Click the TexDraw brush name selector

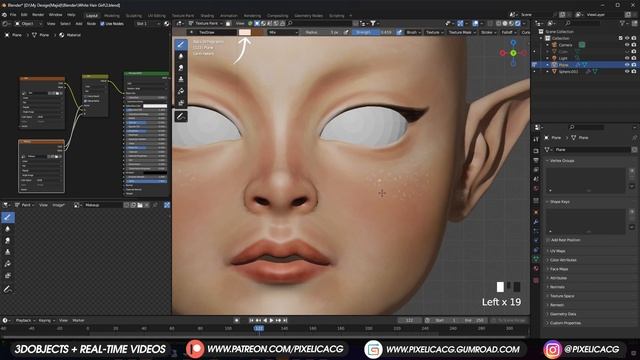point(212,32)
